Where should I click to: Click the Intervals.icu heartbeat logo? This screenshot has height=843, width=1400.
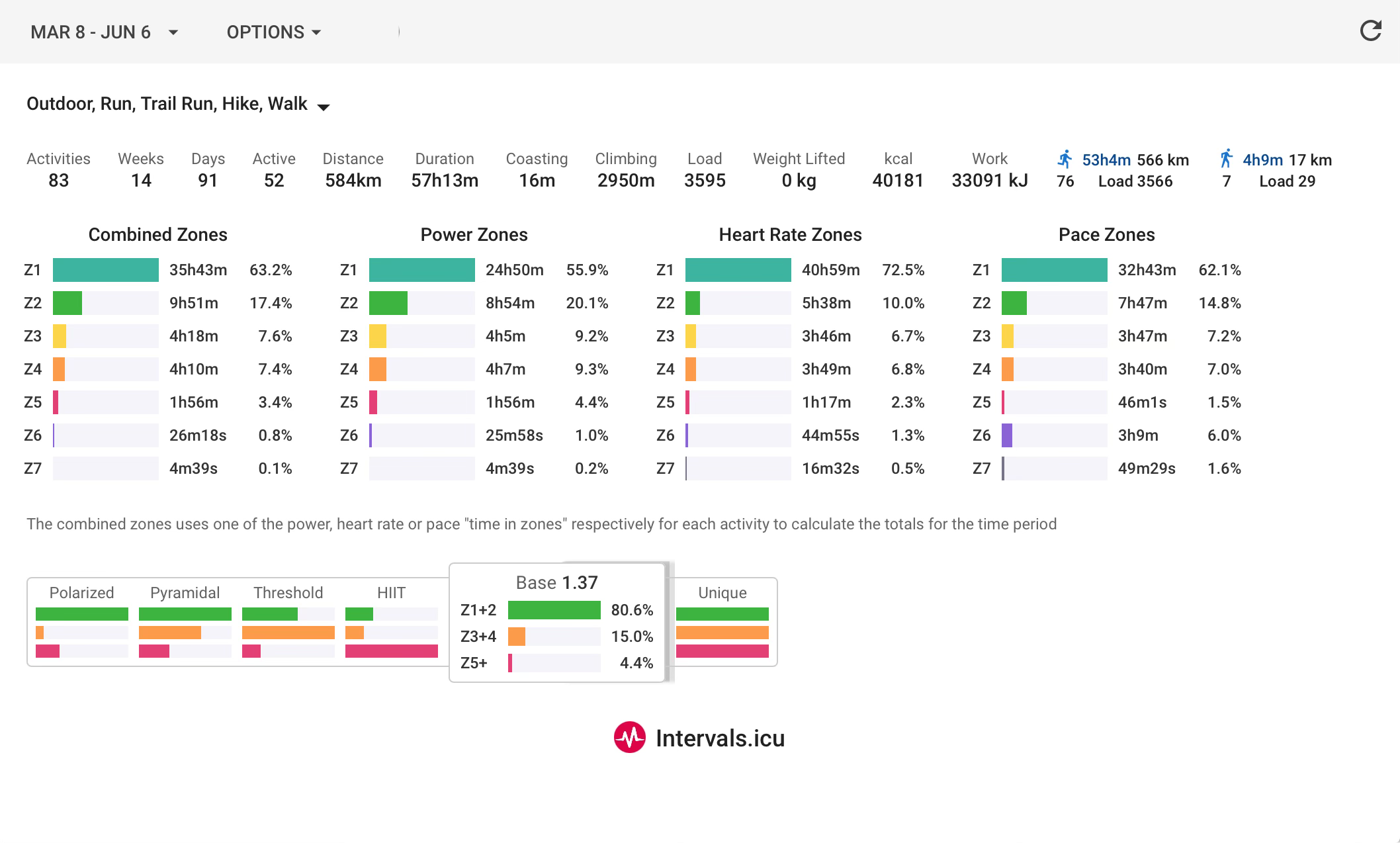[x=629, y=737]
